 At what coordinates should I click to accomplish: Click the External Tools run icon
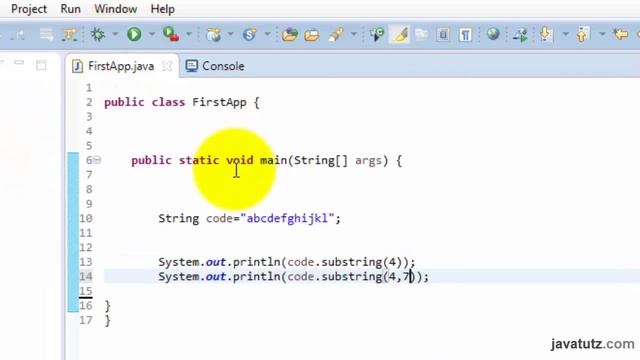coord(171,34)
